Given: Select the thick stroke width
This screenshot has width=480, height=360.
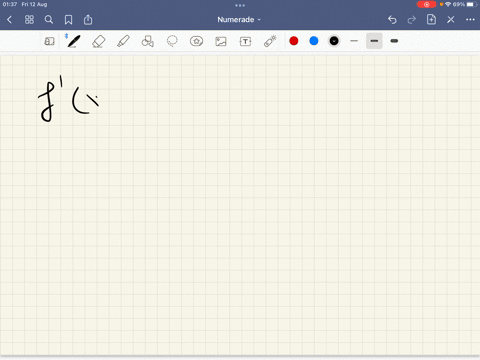Looking at the screenshot, I should tap(394, 41).
